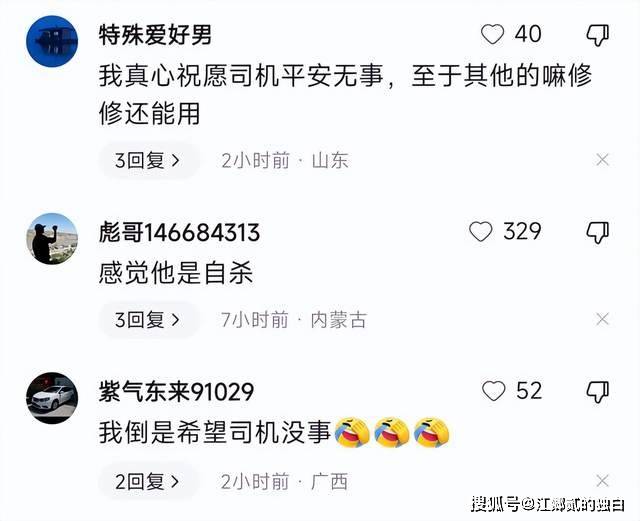Open 彪哥146684313's profile avatar
The width and height of the screenshot is (640, 521).
[52, 239]
